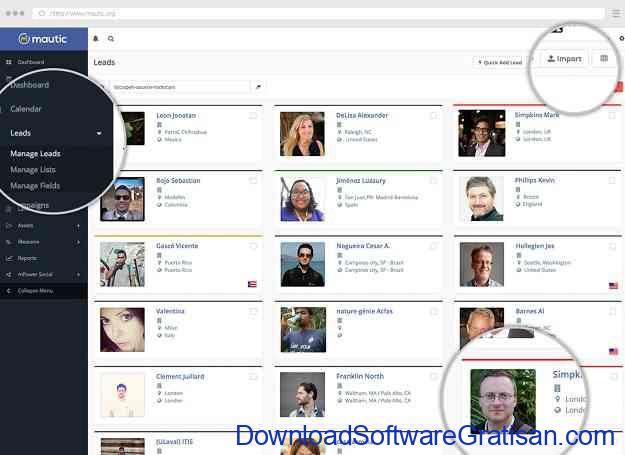Open the Hollegien Jos lead name link
The image size is (625, 455).
click(x=535, y=246)
